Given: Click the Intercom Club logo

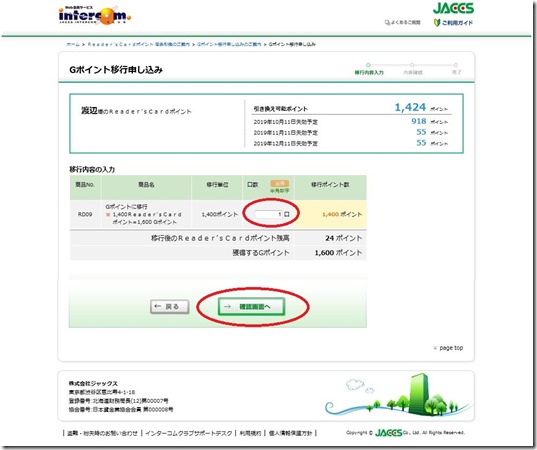Looking at the screenshot, I should pyautogui.click(x=95, y=15).
